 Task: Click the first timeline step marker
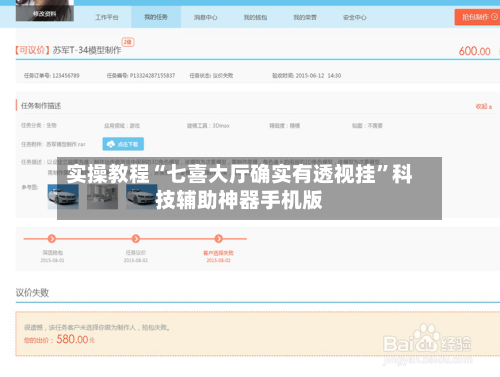pyautogui.click(x=52, y=239)
